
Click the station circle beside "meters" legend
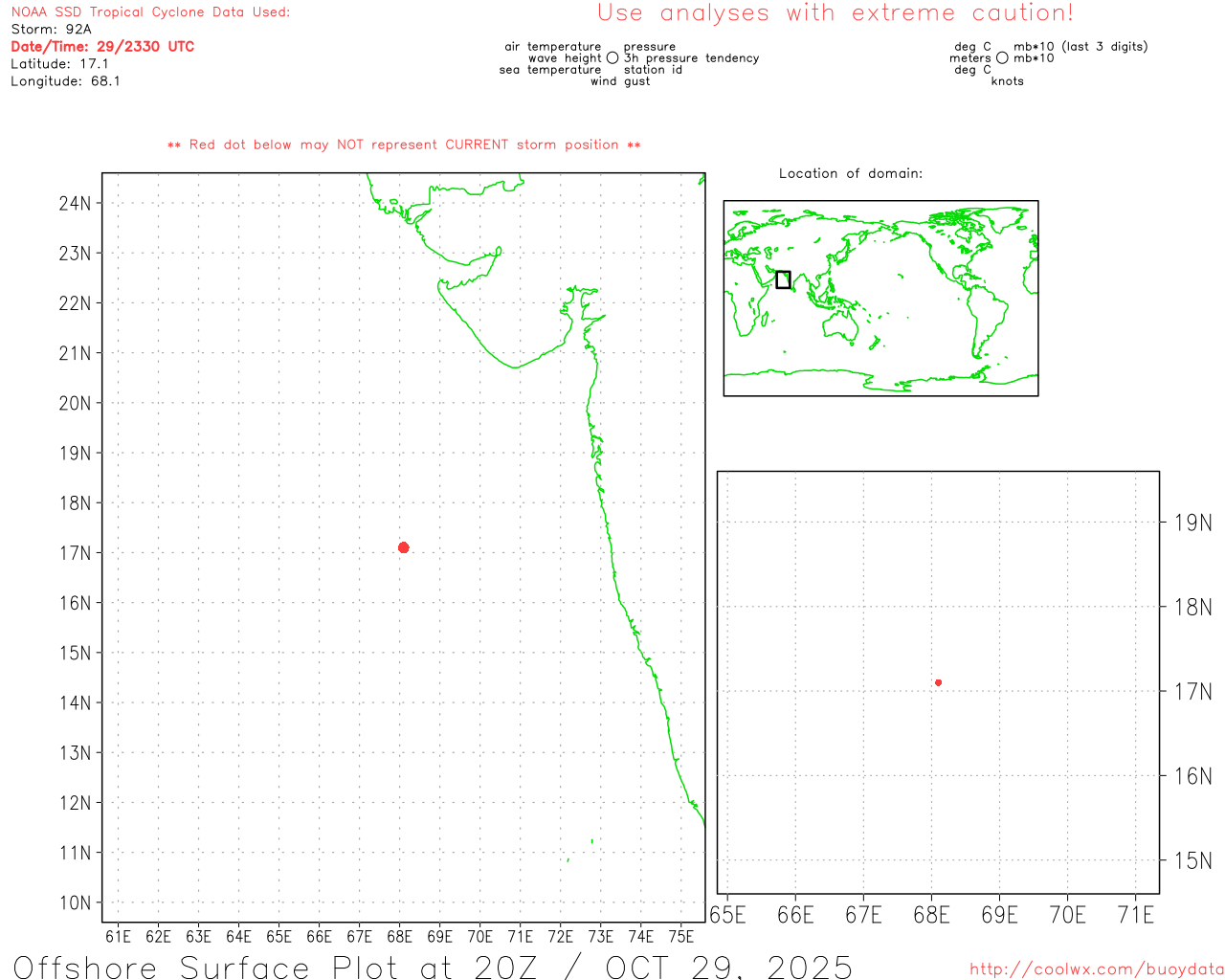(1002, 58)
